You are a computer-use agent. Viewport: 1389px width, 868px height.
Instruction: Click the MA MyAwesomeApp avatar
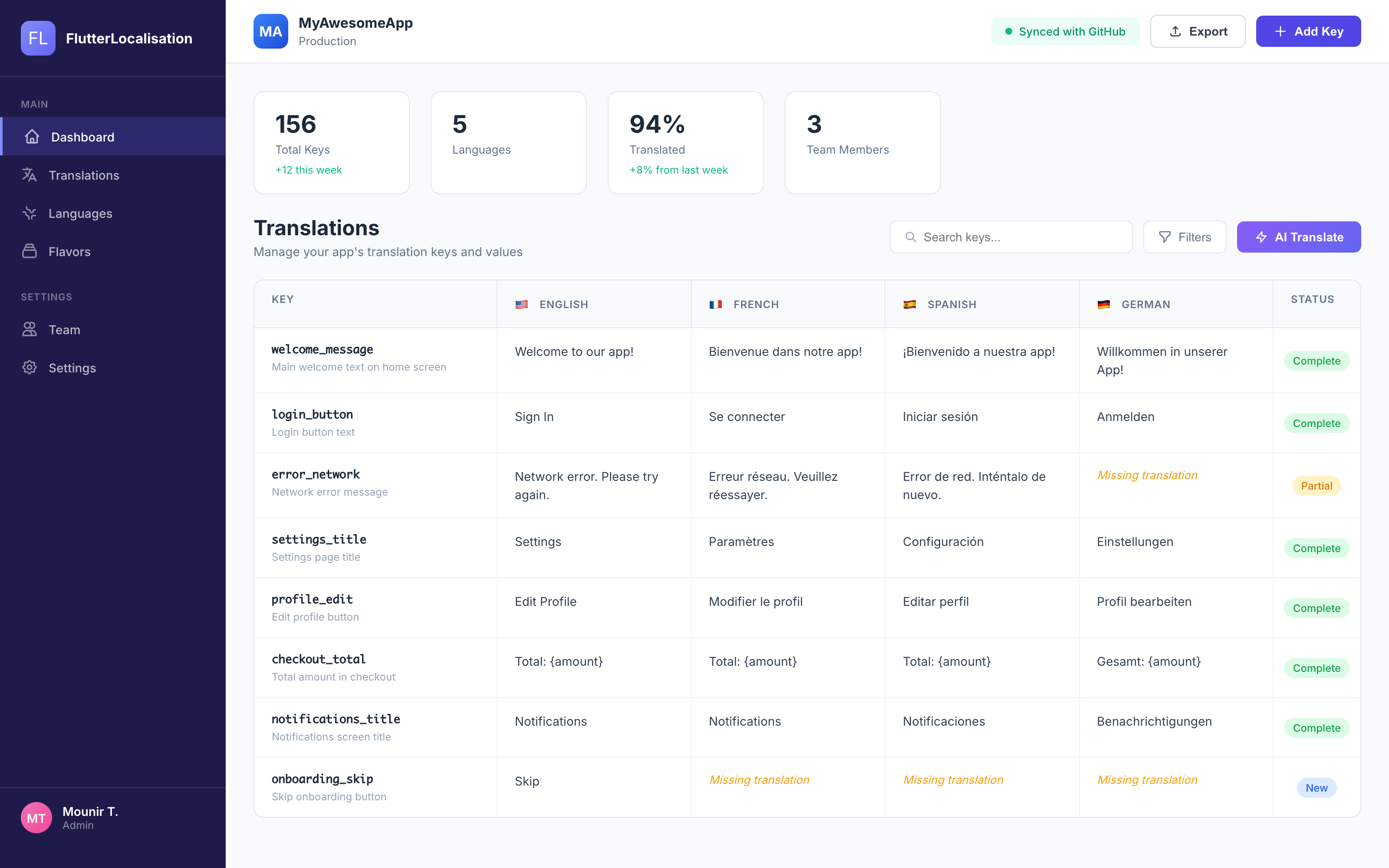pyautogui.click(x=270, y=31)
